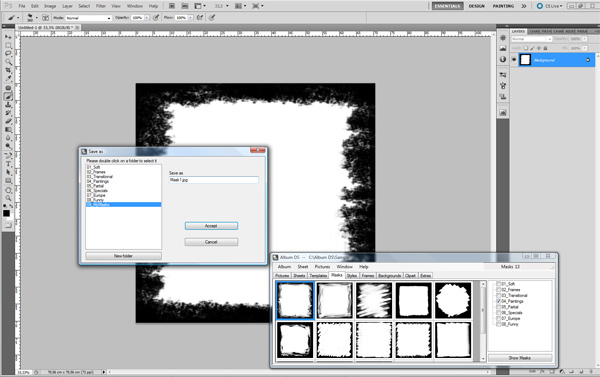Open collapsed Adjustments panel sun icon
Image resolution: width=600 pixels, height=377 pixels.
tap(503, 38)
